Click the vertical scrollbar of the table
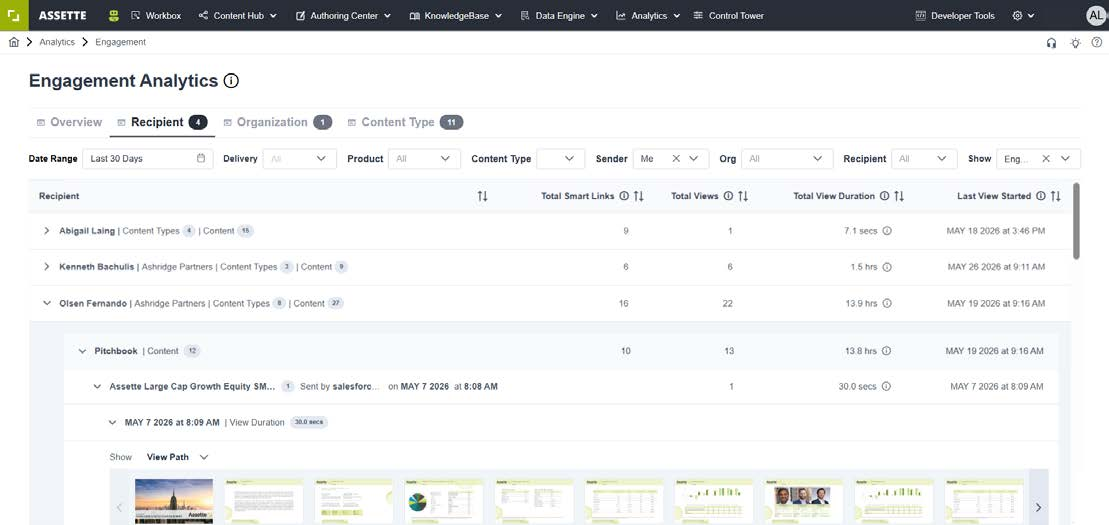The image size is (1109, 525). point(1076,221)
